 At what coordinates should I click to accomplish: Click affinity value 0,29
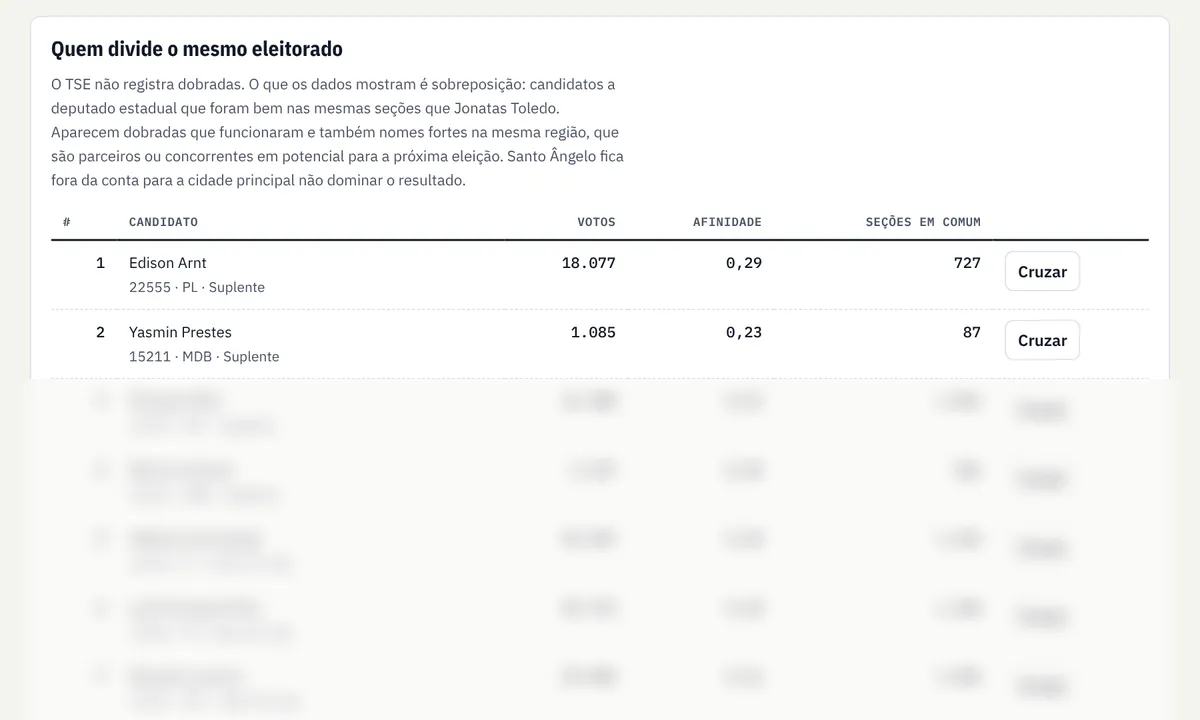pyautogui.click(x=744, y=263)
